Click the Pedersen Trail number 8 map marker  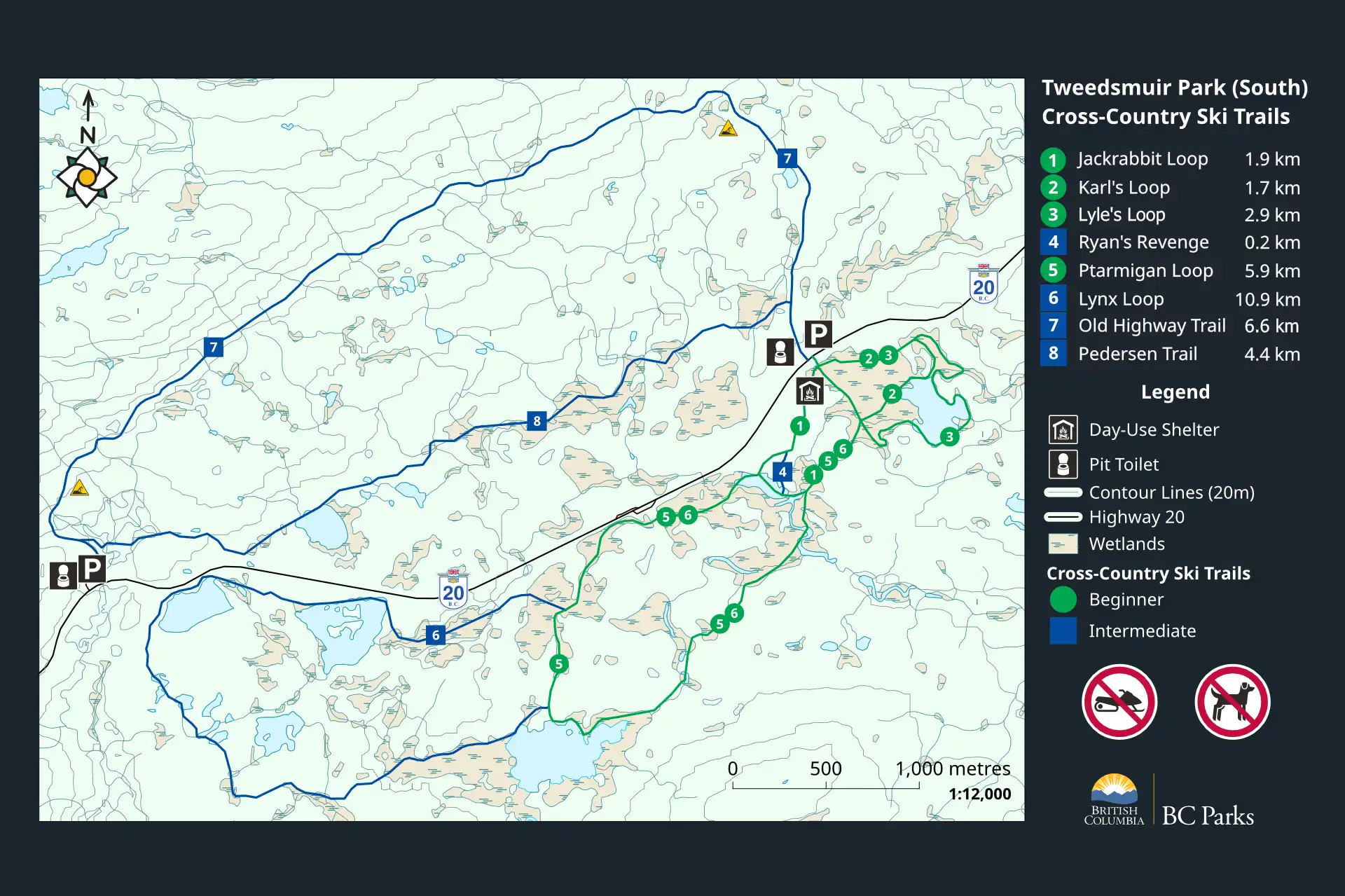click(537, 421)
